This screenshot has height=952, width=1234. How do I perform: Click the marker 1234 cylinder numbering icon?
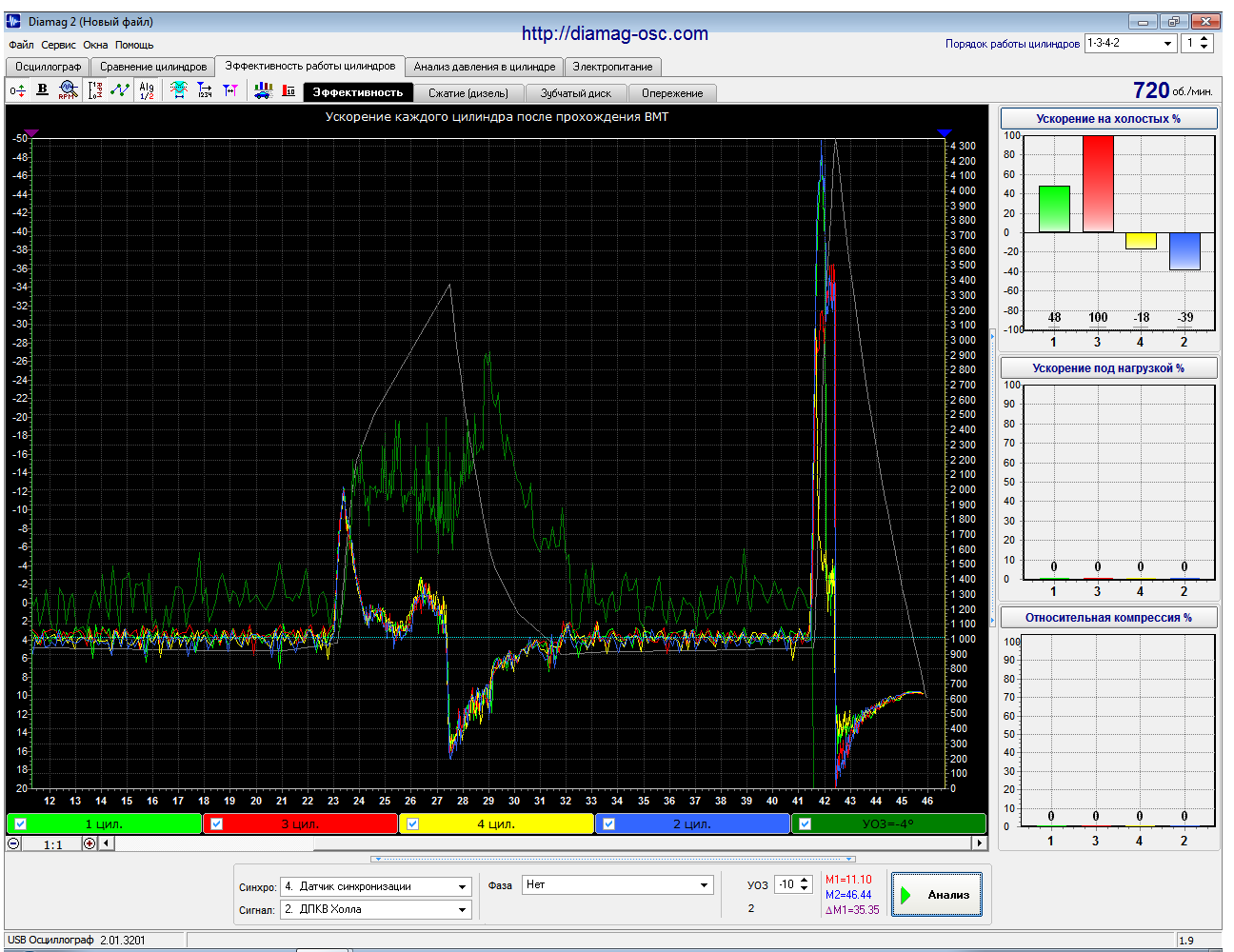click(x=205, y=90)
